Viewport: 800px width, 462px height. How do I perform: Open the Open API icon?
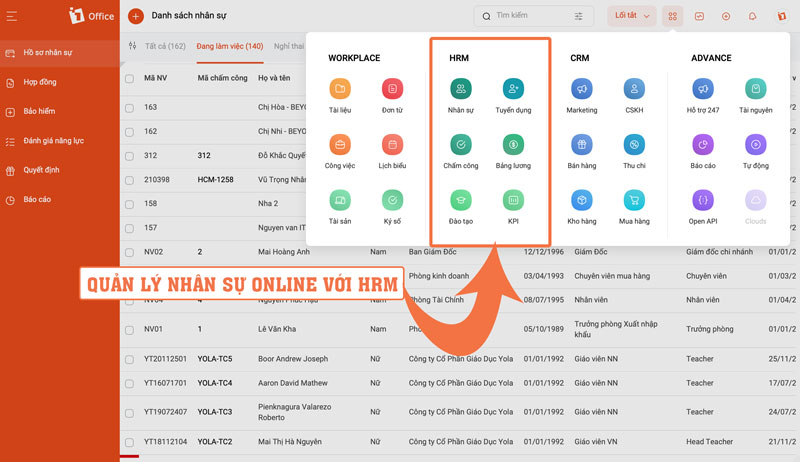pyautogui.click(x=703, y=200)
